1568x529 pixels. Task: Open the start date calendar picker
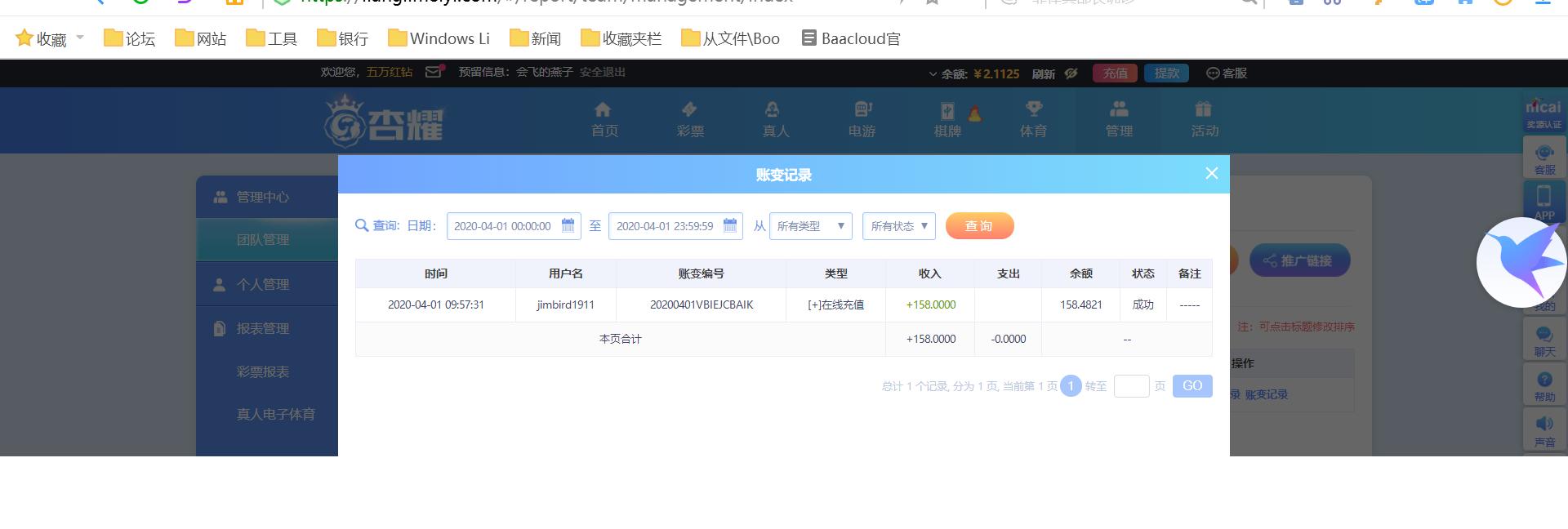click(x=568, y=226)
